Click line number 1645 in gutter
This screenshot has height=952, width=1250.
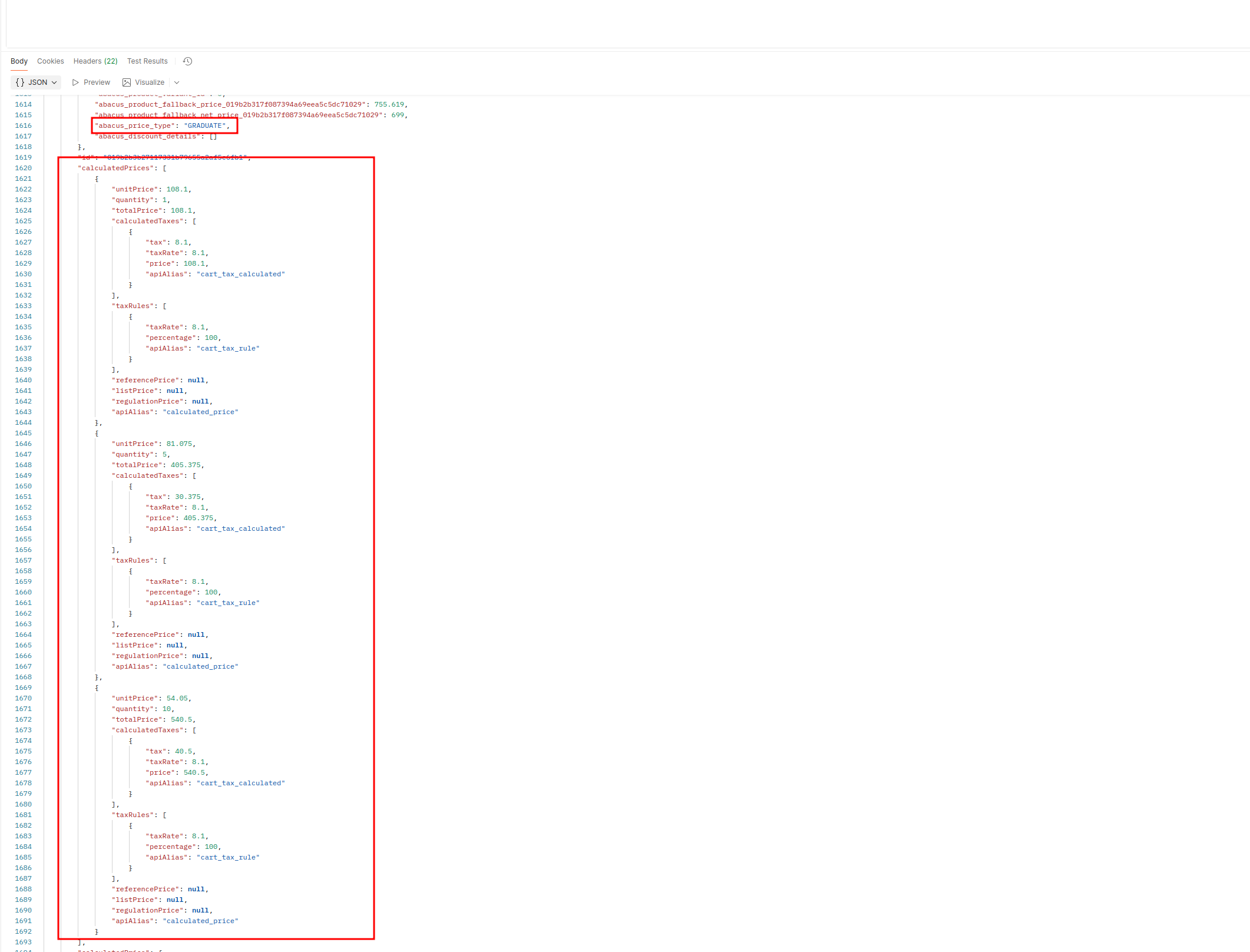coord(24,434)
